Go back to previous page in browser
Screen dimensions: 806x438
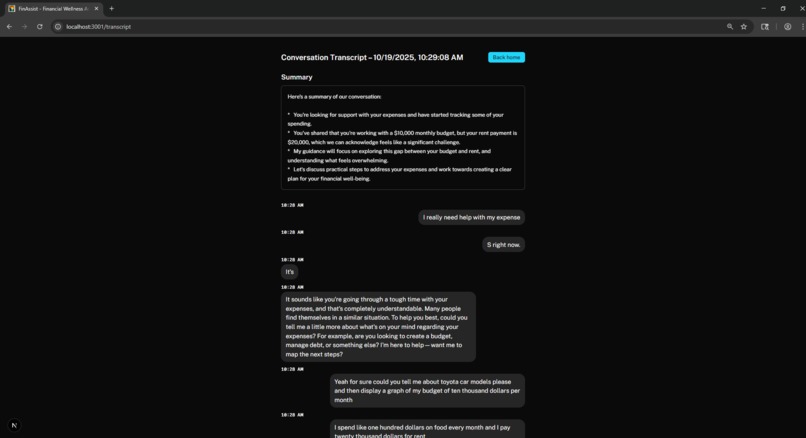[9, 27]
